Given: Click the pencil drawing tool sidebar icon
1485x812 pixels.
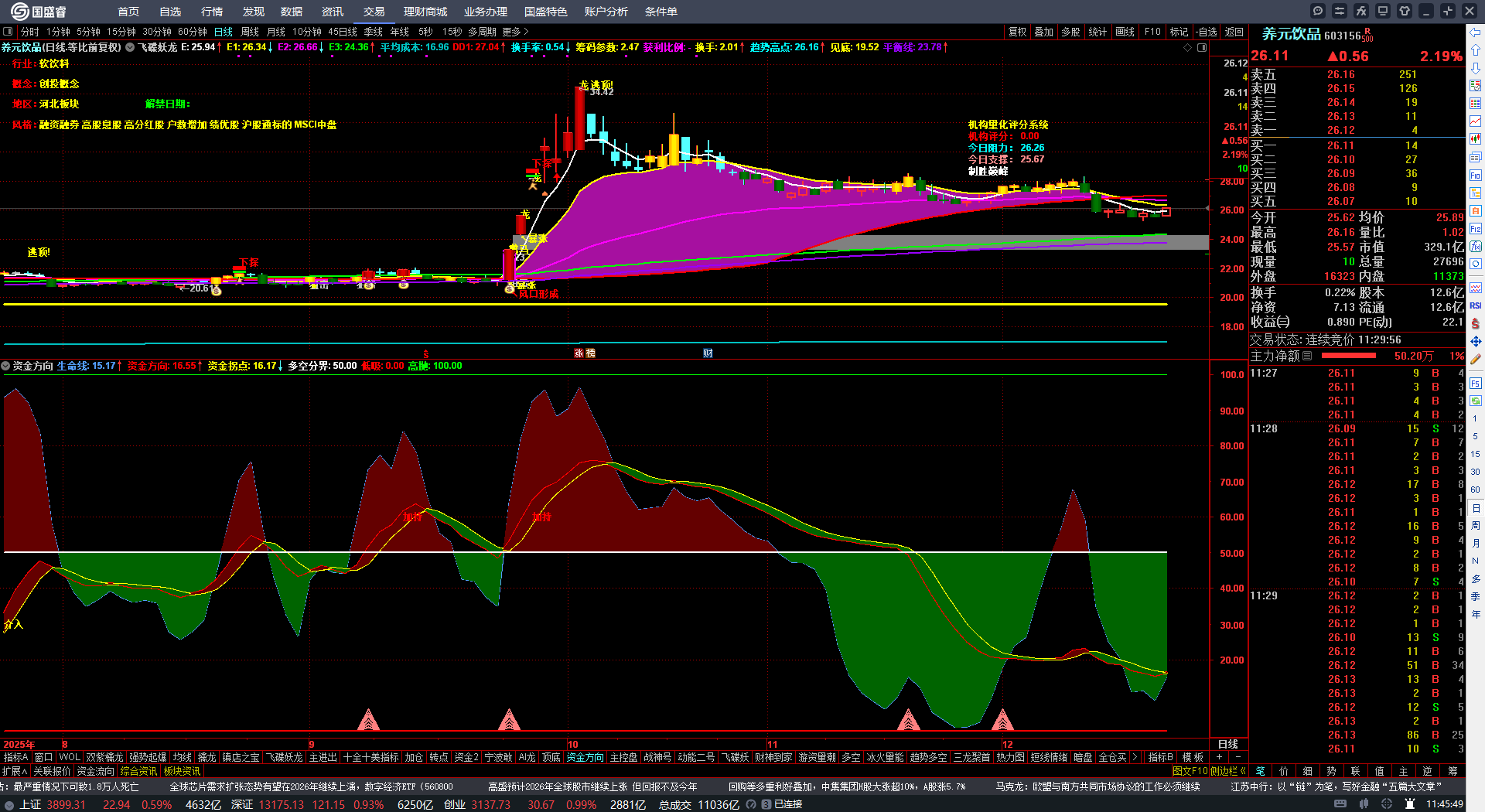Looking at the screenshot, I should (x=1476, y=359).
